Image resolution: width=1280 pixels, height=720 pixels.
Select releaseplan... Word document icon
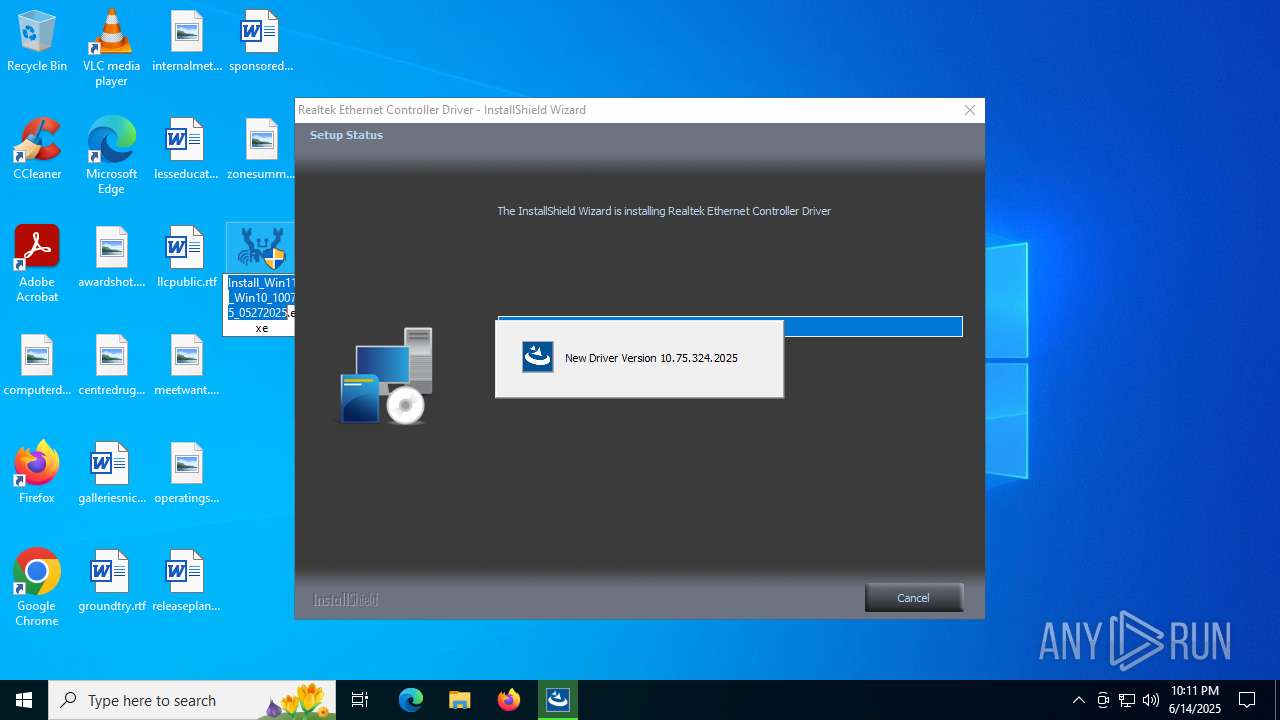[x=186, y=582]
